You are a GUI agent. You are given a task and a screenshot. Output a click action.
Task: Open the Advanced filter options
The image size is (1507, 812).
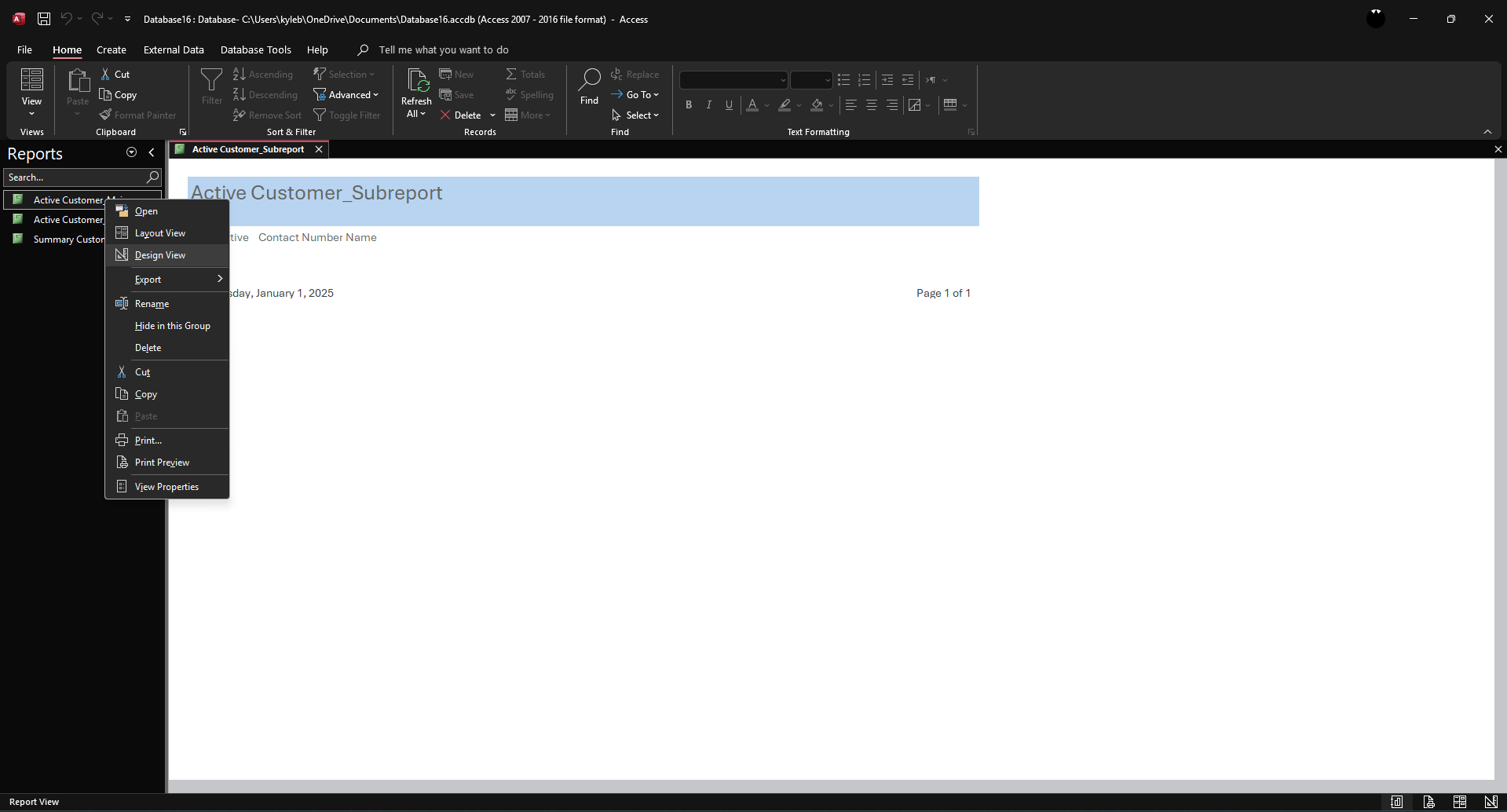[x=346, y=95]
